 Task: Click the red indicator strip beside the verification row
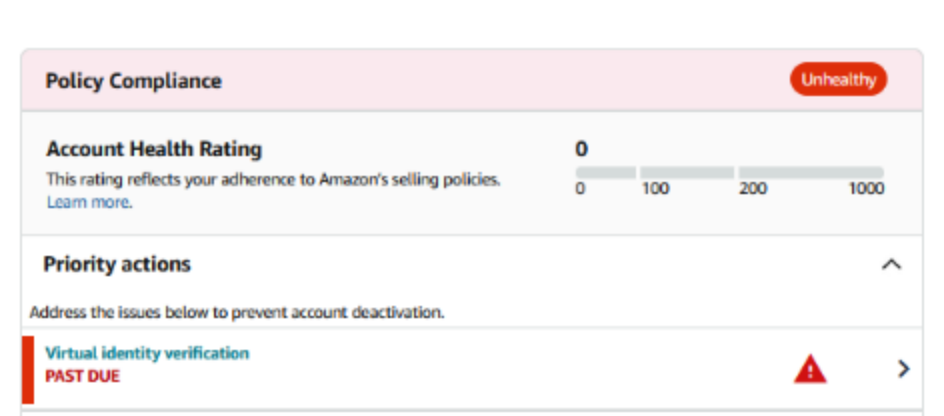28,370
